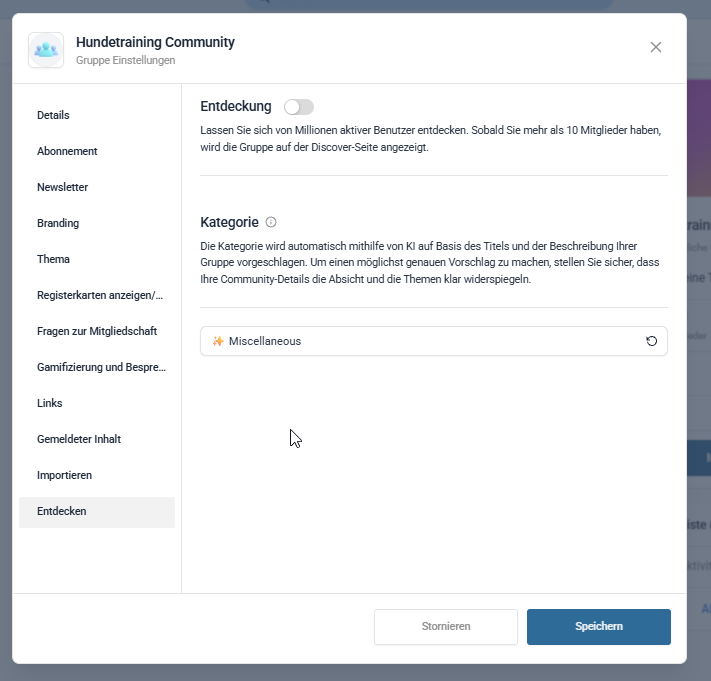This screenshot has height=681, width=711.
Task: Click the sparkle AI icon beside Miscellaneous
Action: (x=218, y=341)
